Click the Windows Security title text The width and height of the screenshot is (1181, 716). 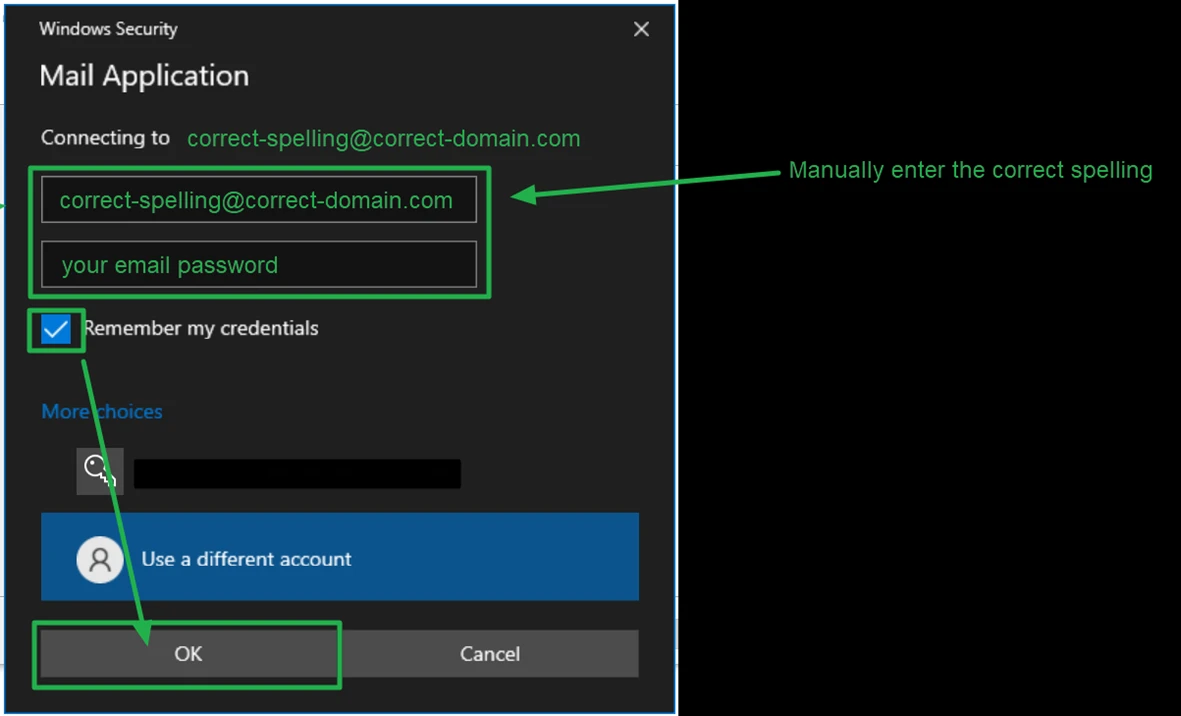point(108,29)
